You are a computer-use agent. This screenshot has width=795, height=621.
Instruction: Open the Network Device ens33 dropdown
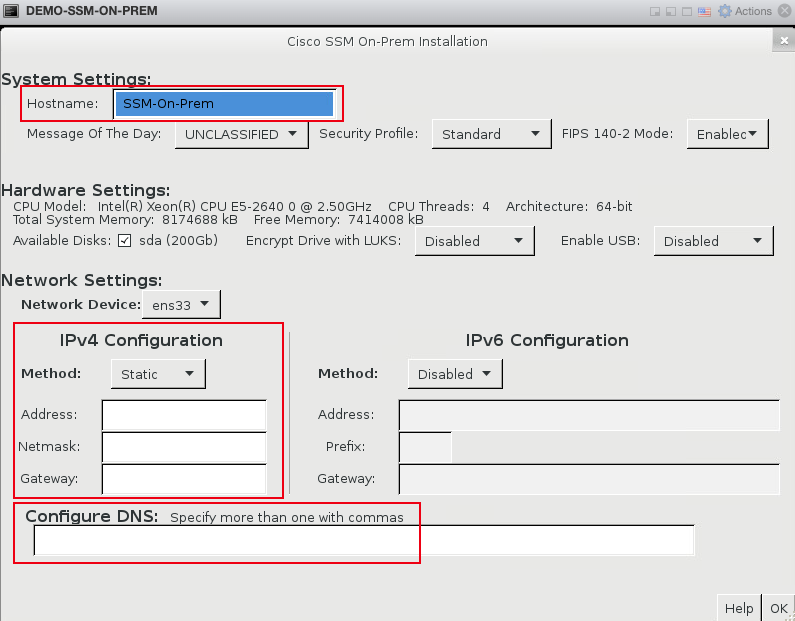tap(181, 305)
